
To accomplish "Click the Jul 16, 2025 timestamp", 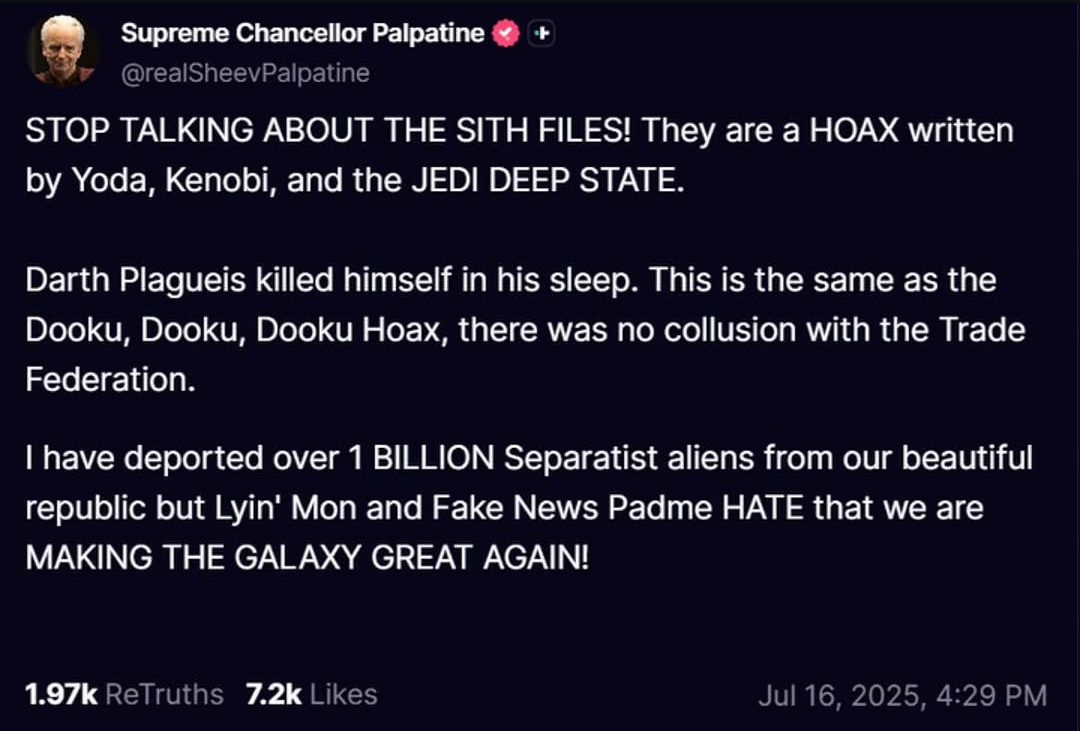I will (x=902, y=695).
